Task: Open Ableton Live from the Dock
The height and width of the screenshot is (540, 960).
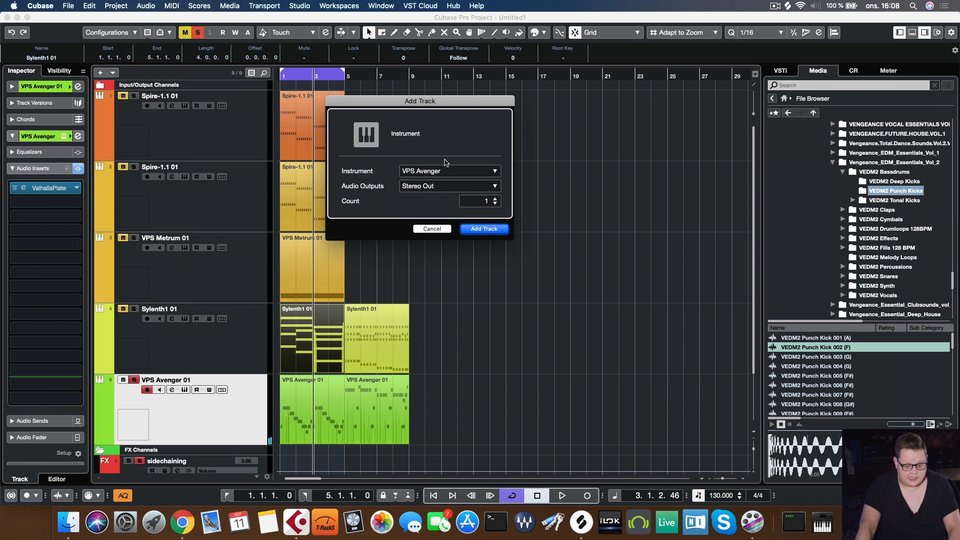Action: tap(666, 522)
